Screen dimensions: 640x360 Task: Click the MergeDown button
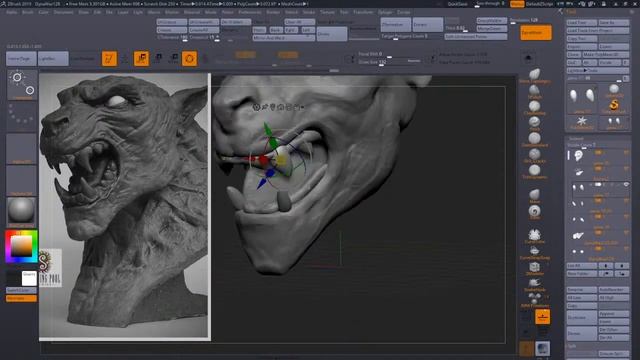(x=492, y=29)
